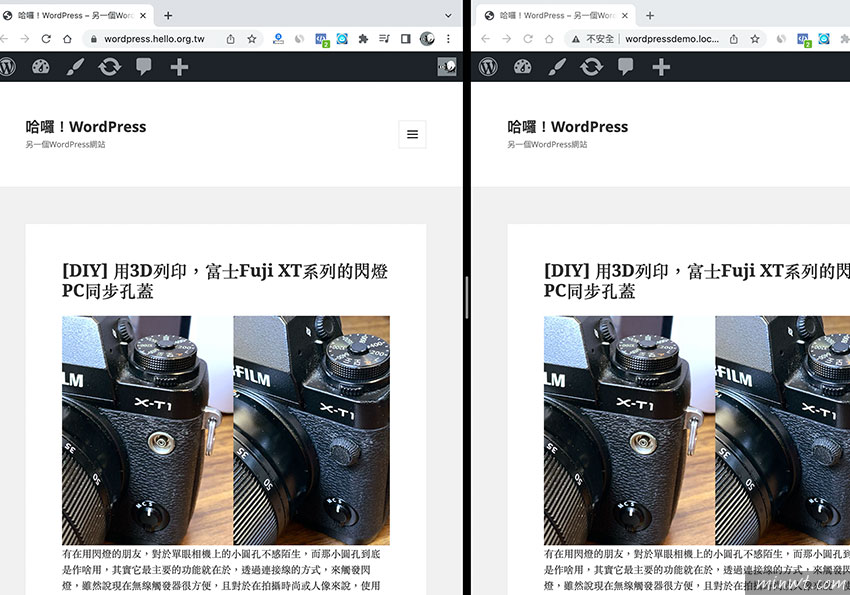This screenshot has width=850, height=595.
Task: Open Chrome three-dot menu in hello.org.tw browser
Action: point(448,38)
